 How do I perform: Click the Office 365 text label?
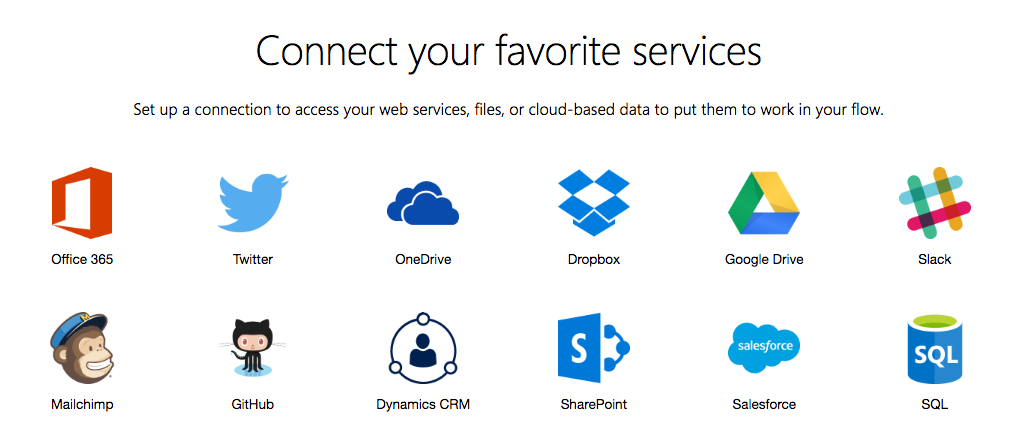[82, 260]
